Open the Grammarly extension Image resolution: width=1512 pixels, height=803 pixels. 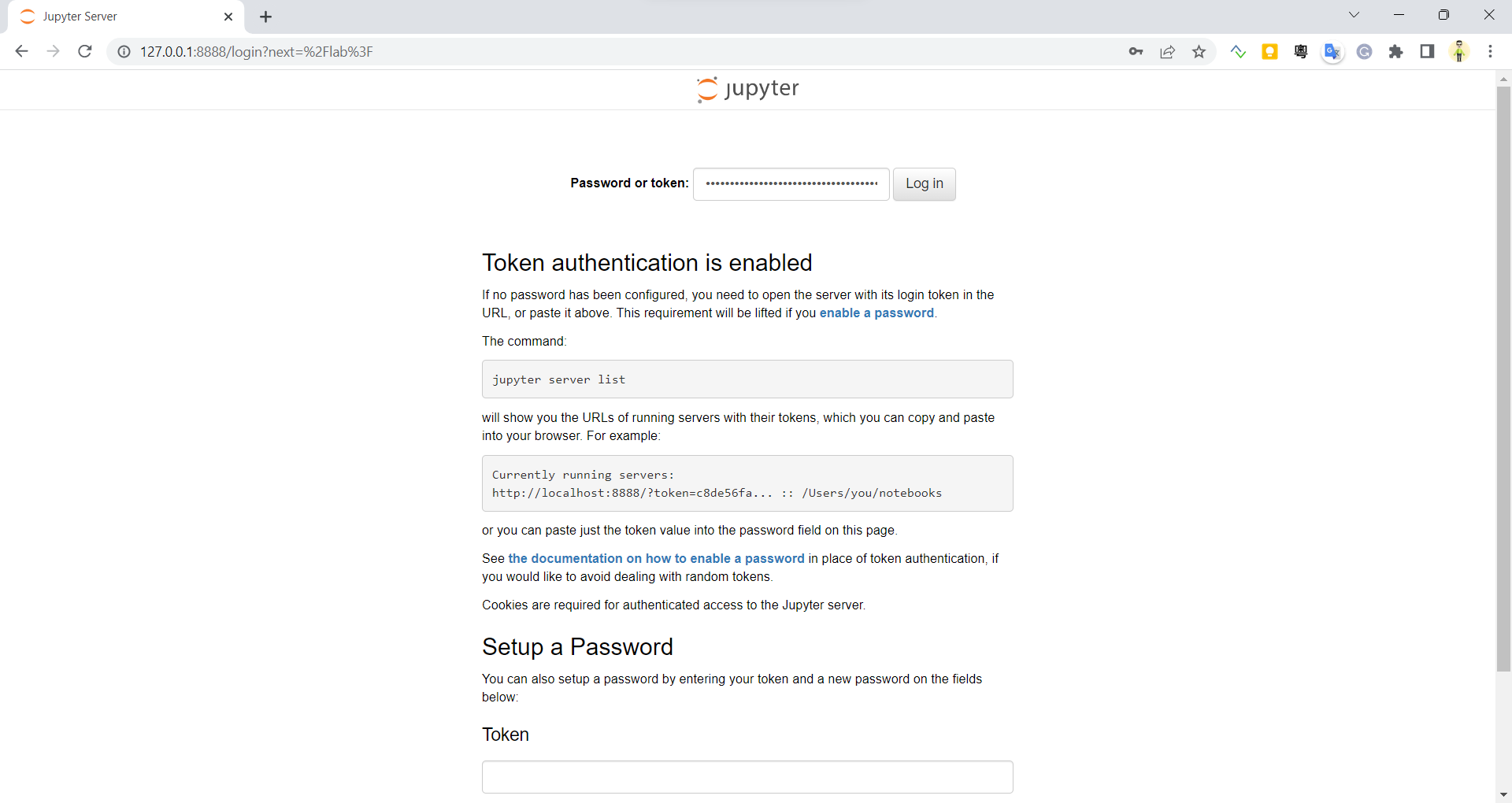(1365, 51)
